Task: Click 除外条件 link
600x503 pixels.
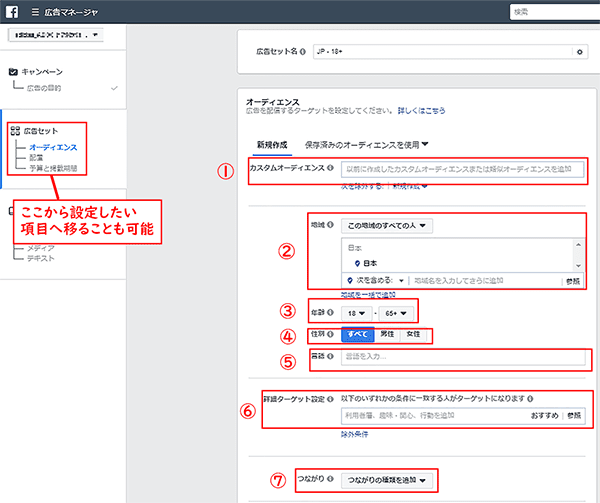Action: (x=354, y=434)
